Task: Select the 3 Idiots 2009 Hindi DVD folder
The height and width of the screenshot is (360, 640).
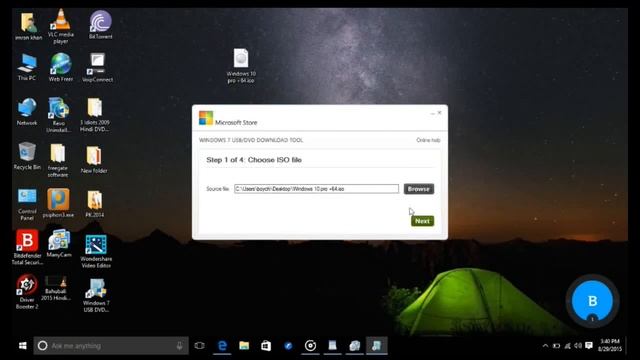Action: coord(94,115)
